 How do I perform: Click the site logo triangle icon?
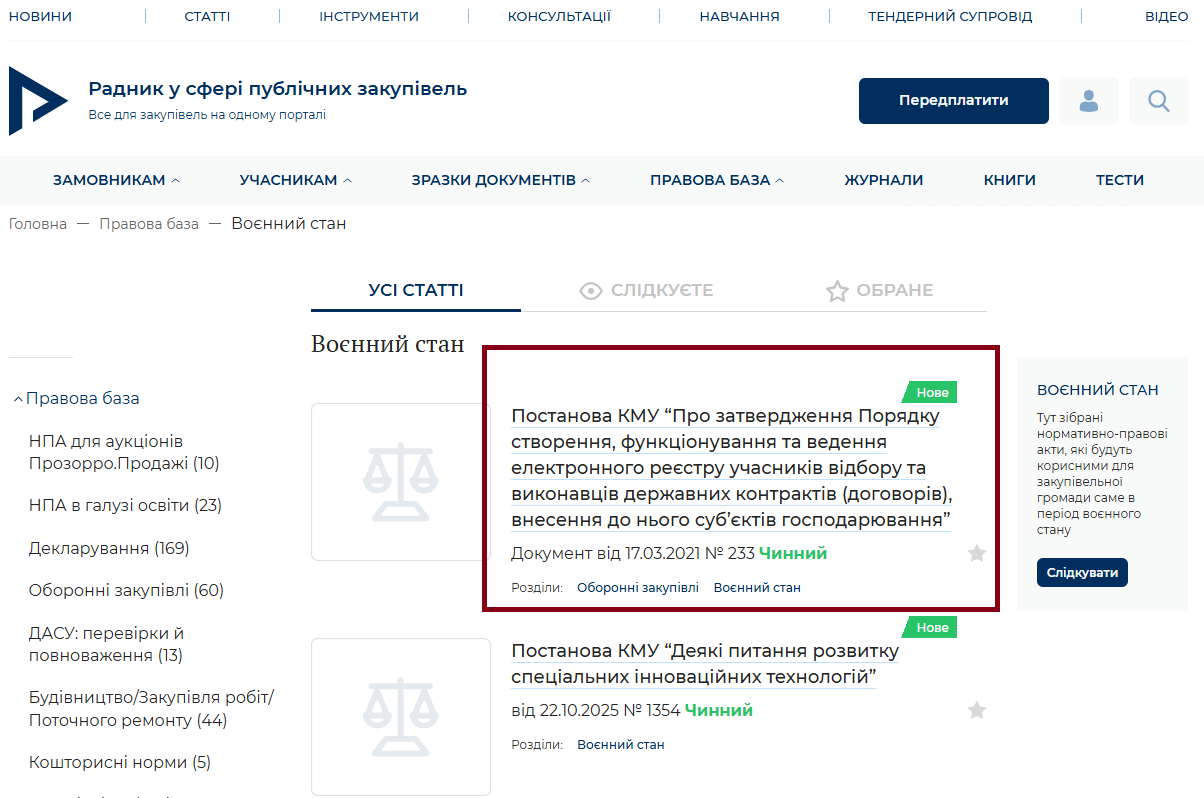pos(37,101)
